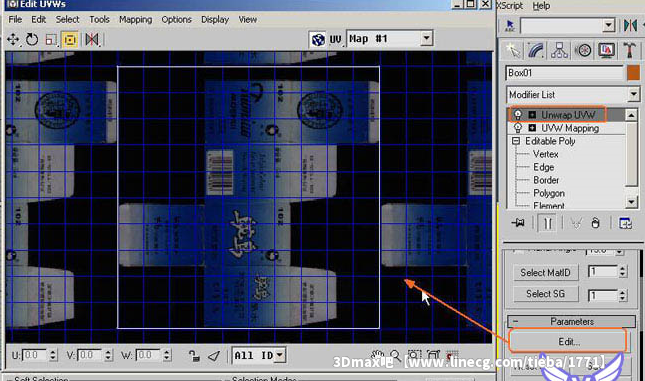Expand the UVW Mapping modifier plus box
Screen dimensions: 645x381
click(x=532, y=128)
